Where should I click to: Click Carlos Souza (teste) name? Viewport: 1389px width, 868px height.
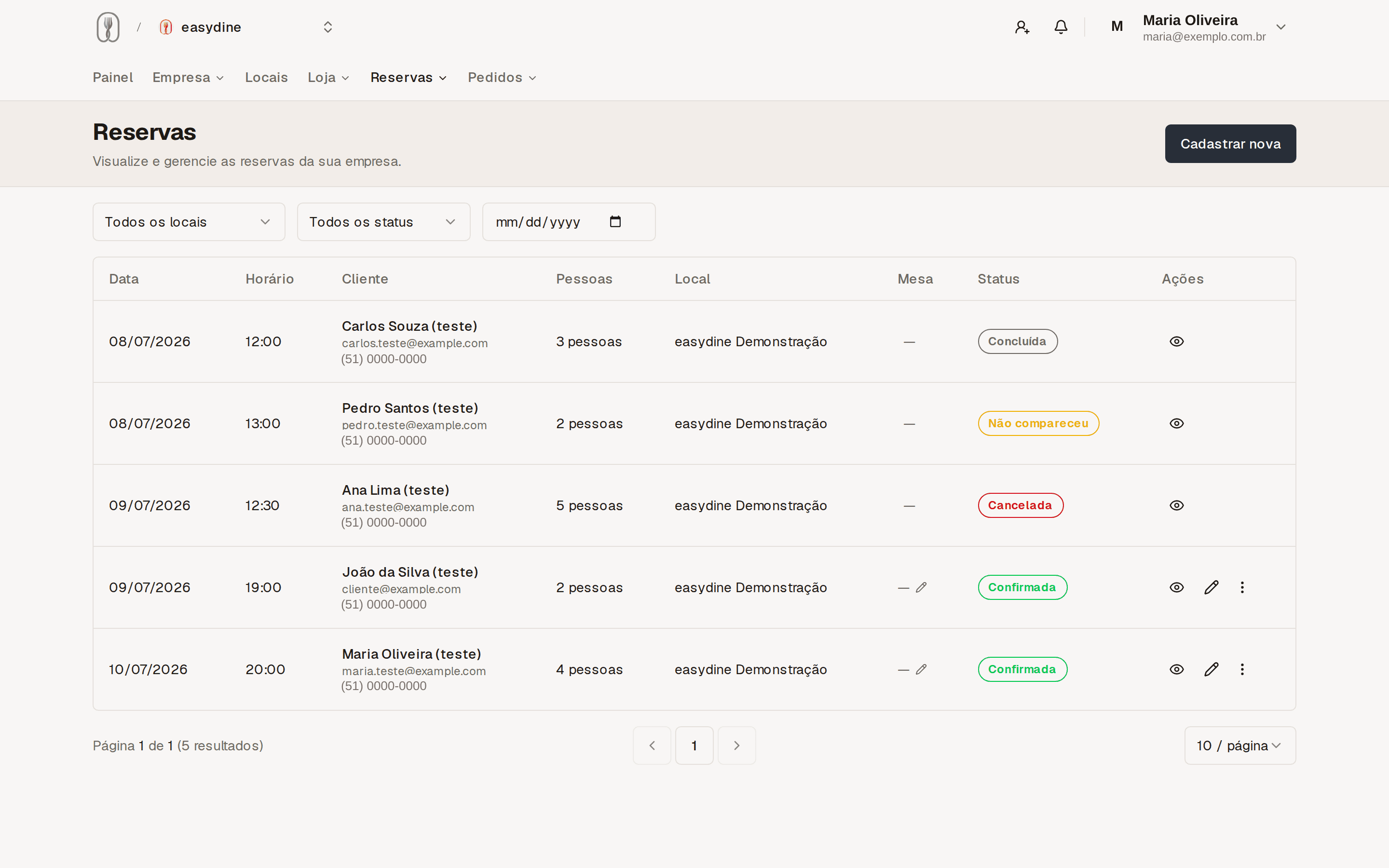(x=410, y=326)
